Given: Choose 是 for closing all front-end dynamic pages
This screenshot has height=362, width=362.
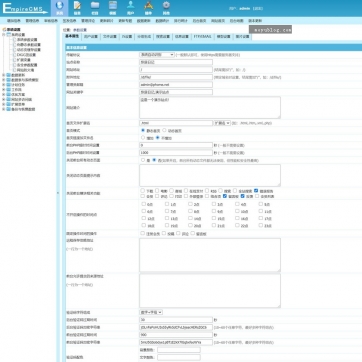Looking at the screenshot, I should (x=143, y=160).
